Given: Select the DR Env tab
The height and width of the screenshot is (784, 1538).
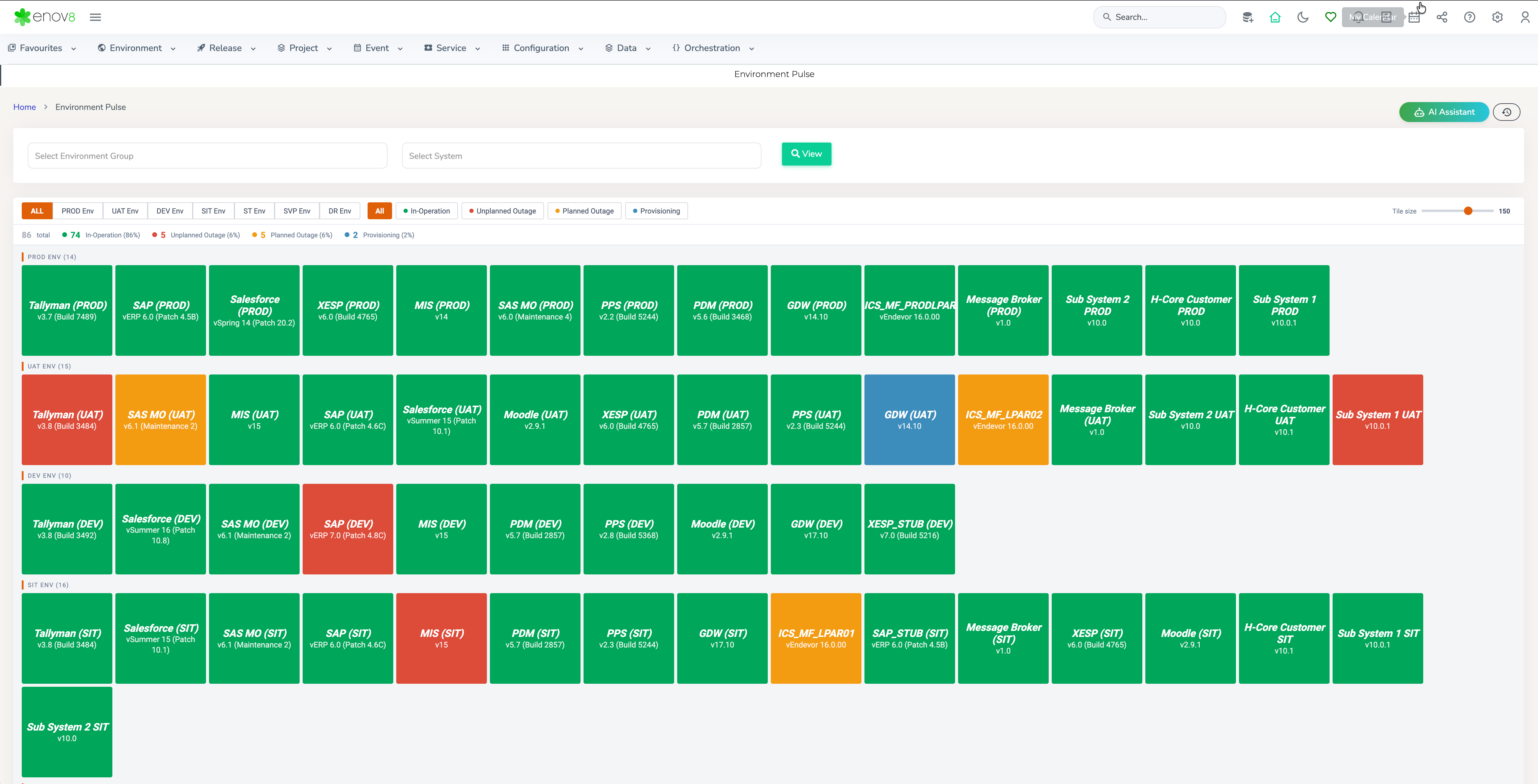Looking at the screenshot, I should point(340,211).
